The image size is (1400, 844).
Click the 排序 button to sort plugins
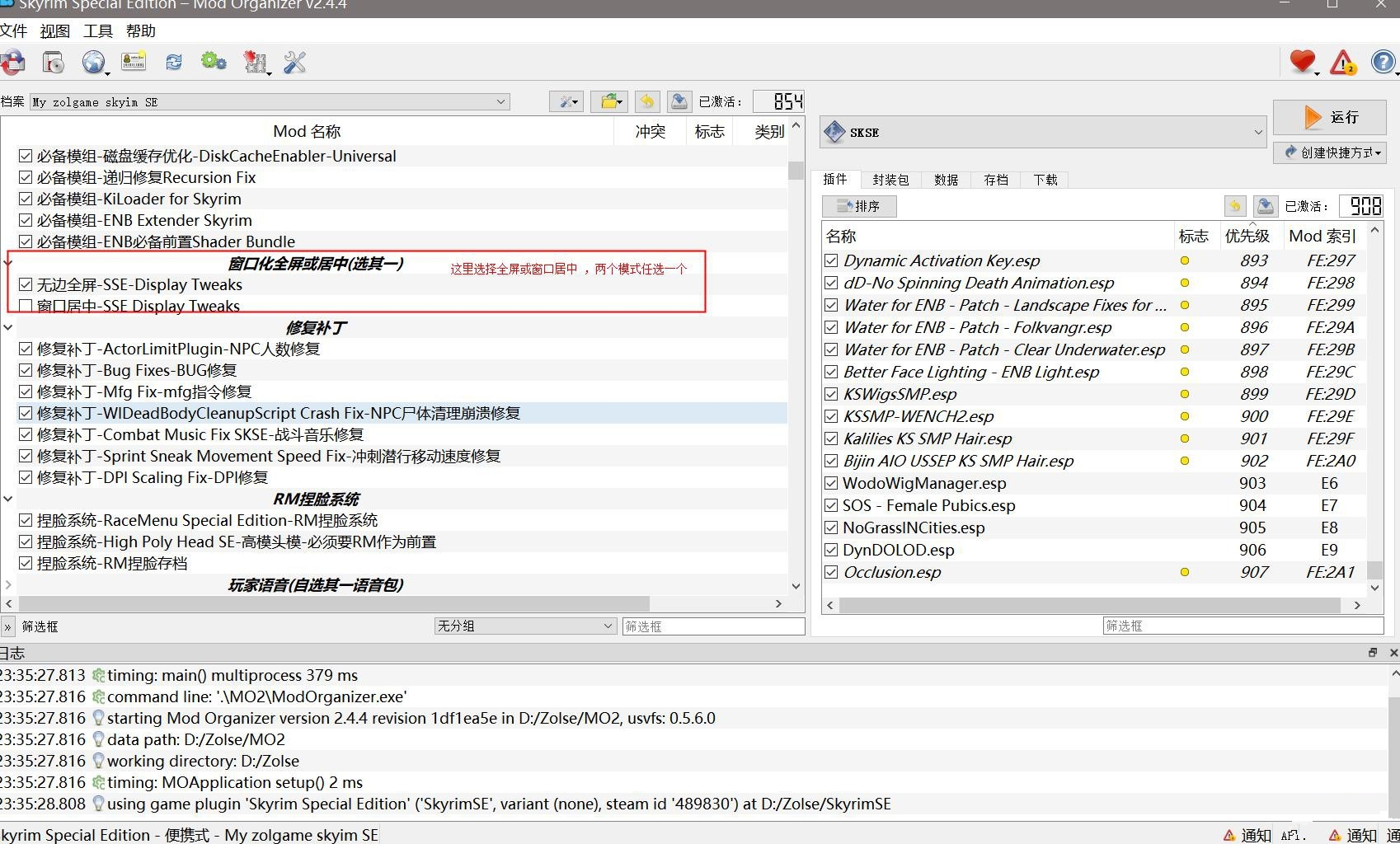pyautogui.click(x=859, y=206)
